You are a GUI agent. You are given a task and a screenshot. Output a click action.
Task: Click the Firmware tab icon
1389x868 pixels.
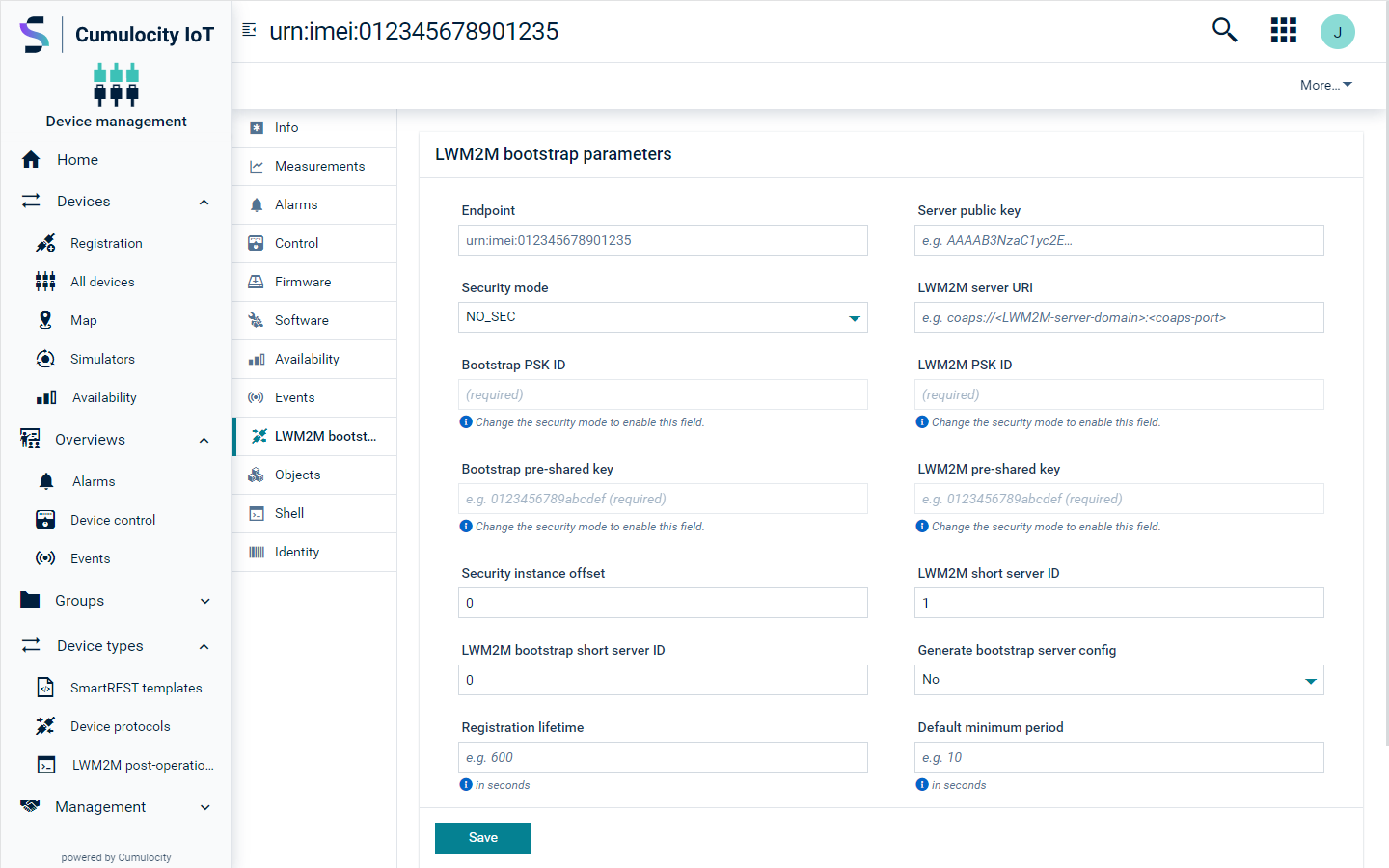[256, 282]
